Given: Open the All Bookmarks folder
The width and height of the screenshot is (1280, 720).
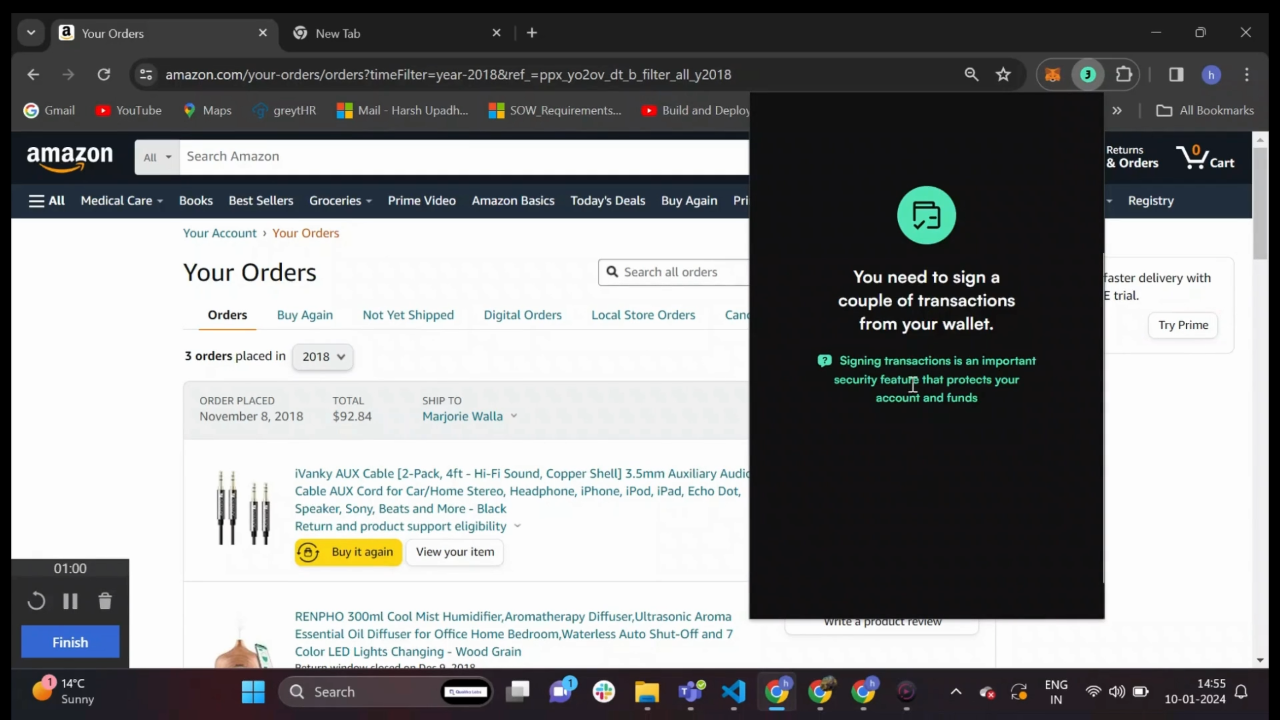Looking at the screenshot, I should pos(1205,111).
